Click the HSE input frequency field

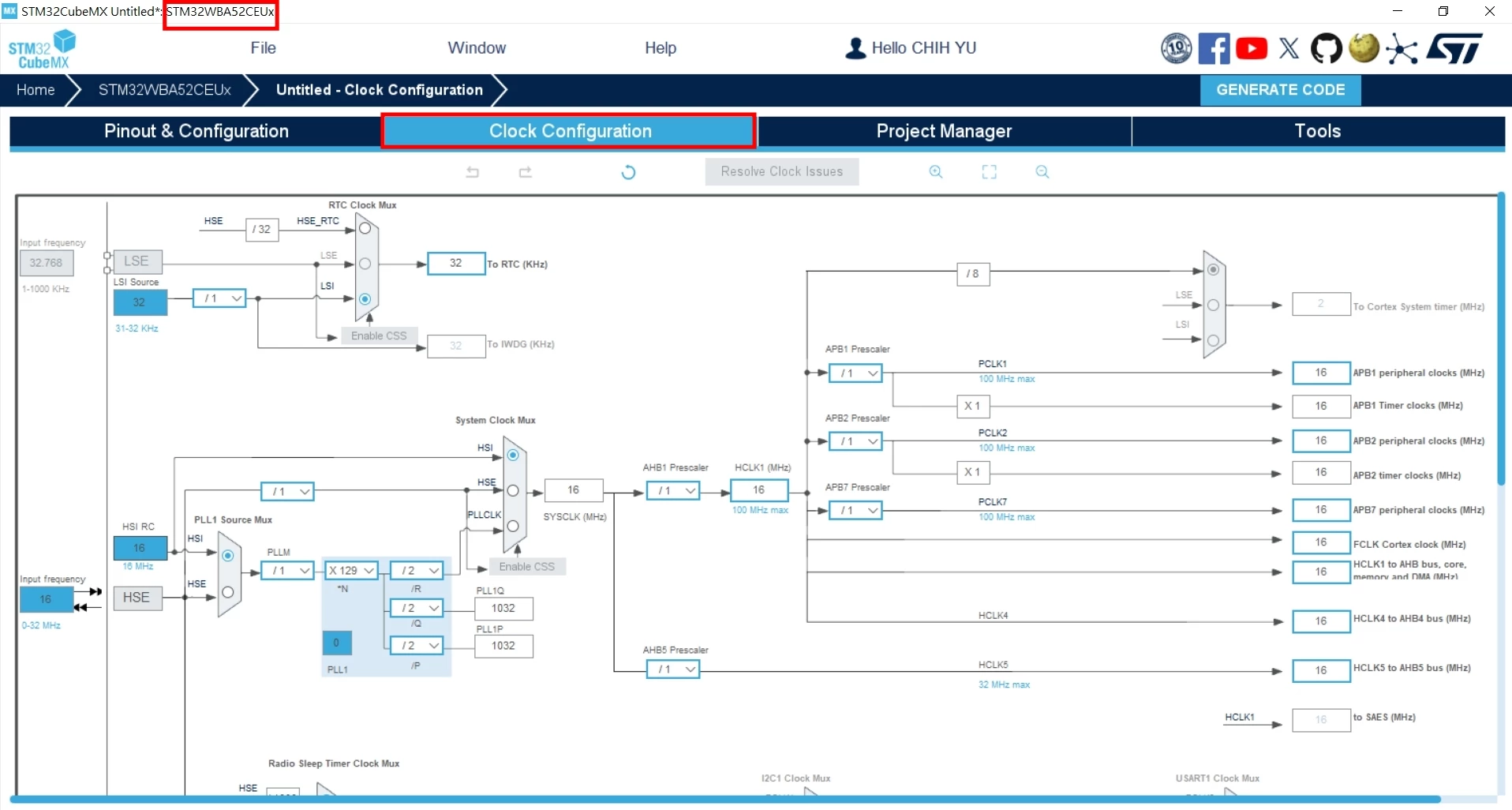pyautogui.click(x=46, y=599)
